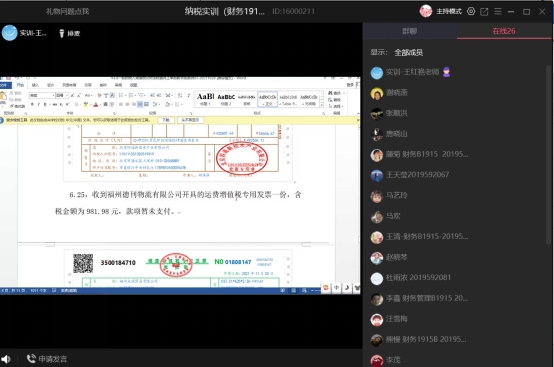Open the settings gear icon beside 主持模式

coord(471,11)
